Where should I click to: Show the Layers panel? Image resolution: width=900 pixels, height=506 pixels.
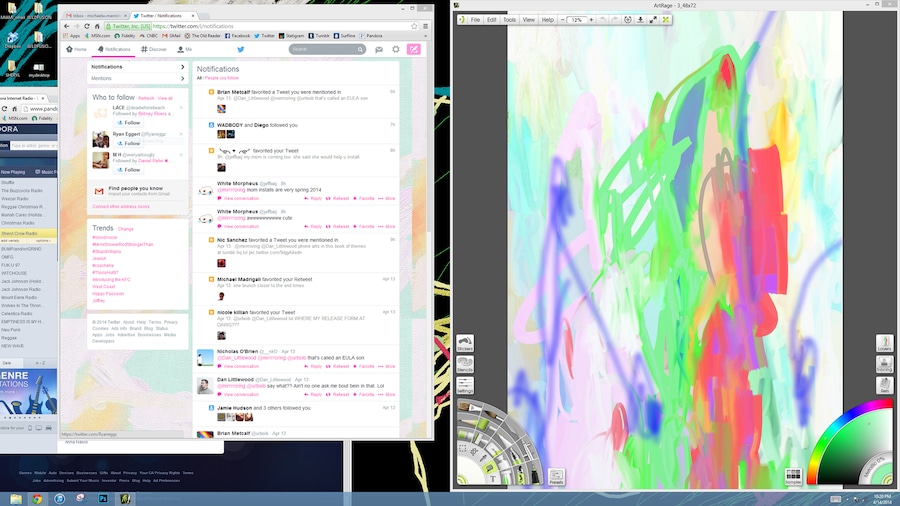(884, 344)
